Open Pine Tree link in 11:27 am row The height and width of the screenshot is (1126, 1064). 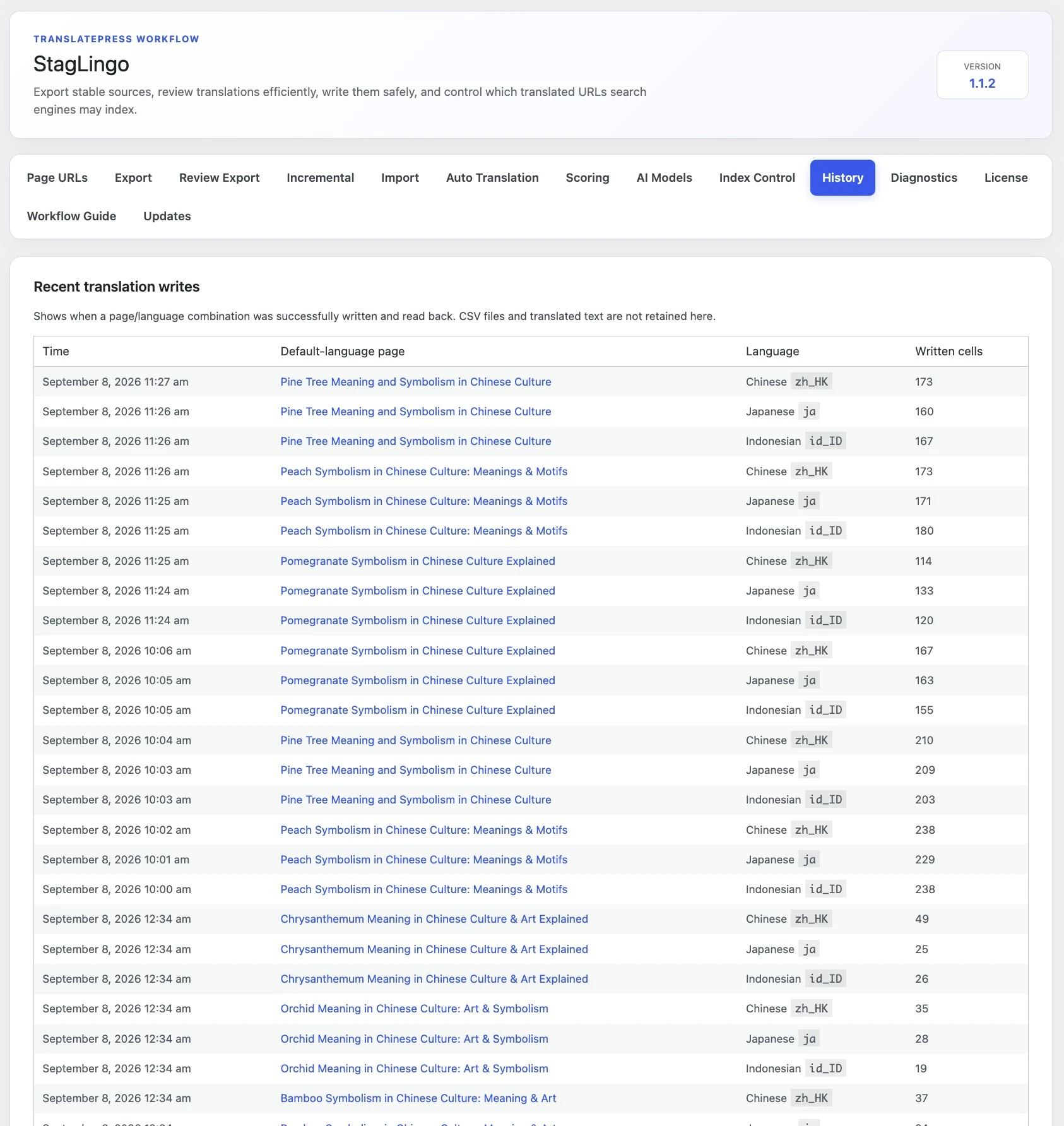(x=416, y=382)
